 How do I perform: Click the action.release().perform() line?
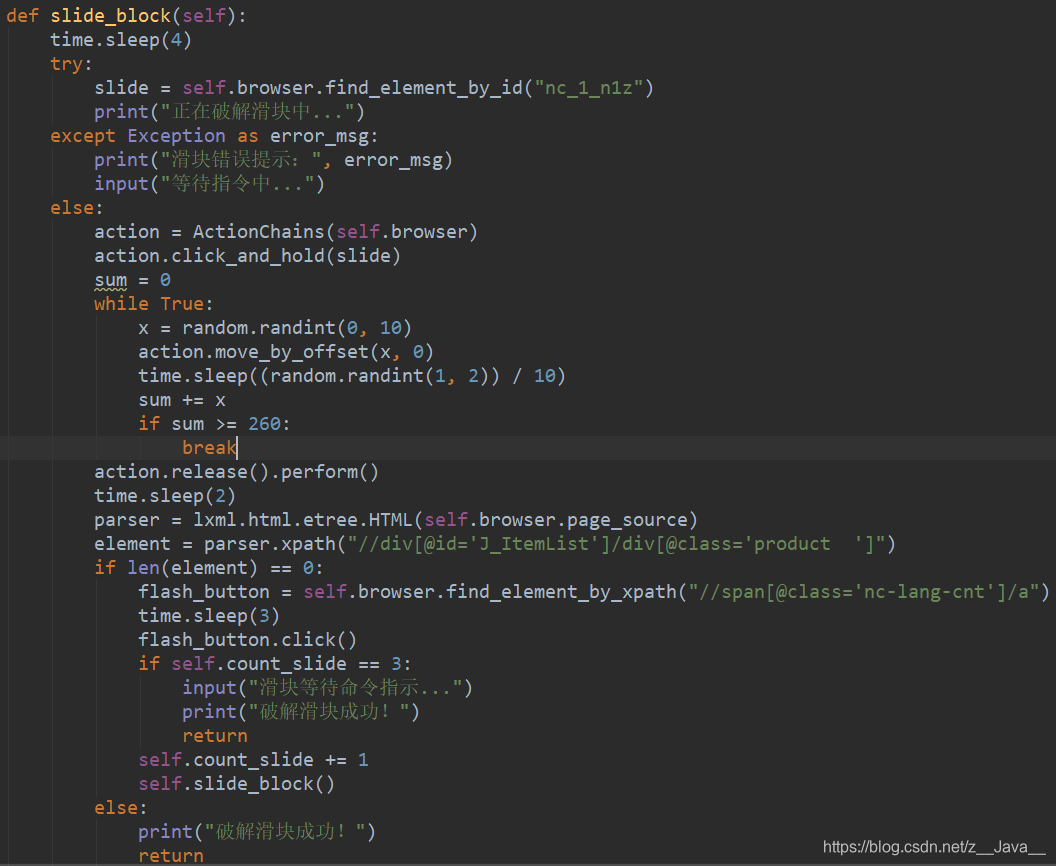(x=236, y=472)
